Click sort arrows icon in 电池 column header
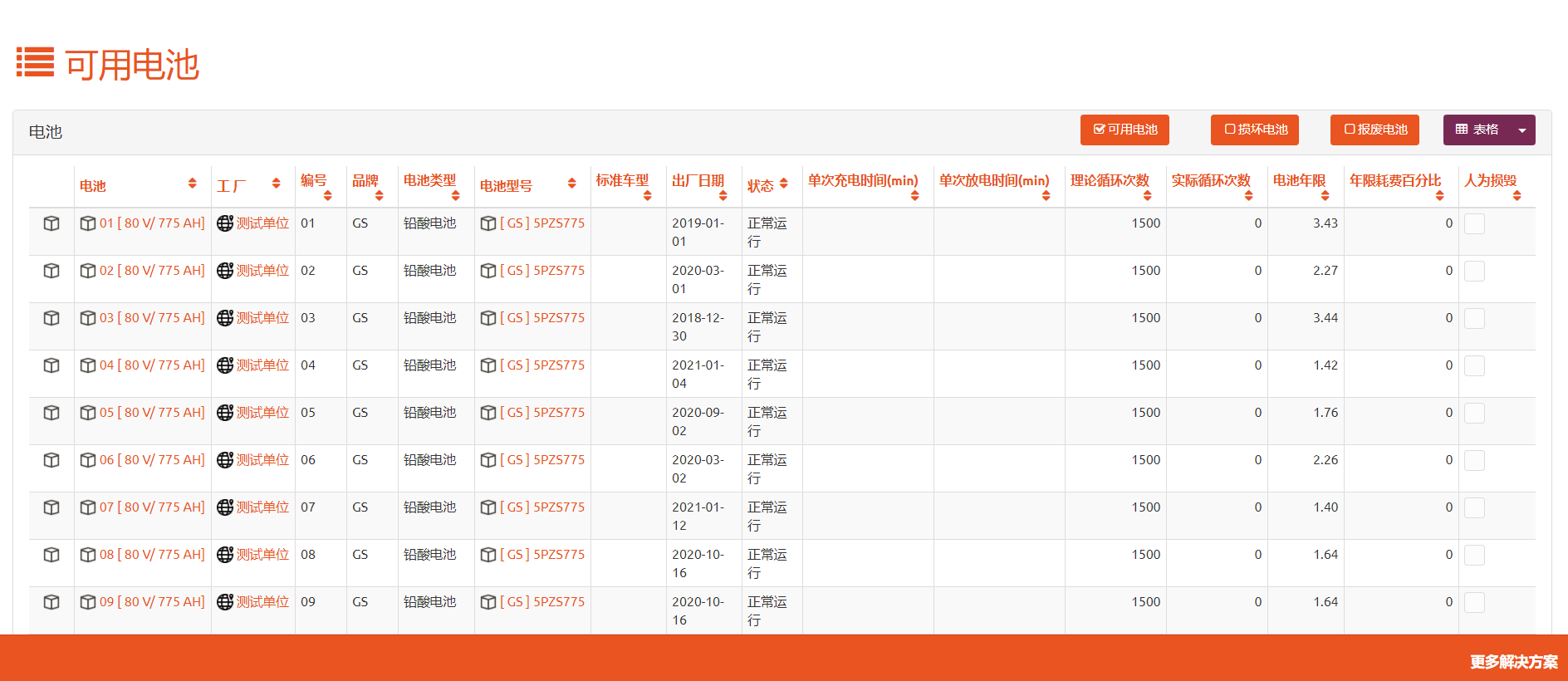Image resolution: width=1568 pixels, height=681 pixels. tap(192, 184)
